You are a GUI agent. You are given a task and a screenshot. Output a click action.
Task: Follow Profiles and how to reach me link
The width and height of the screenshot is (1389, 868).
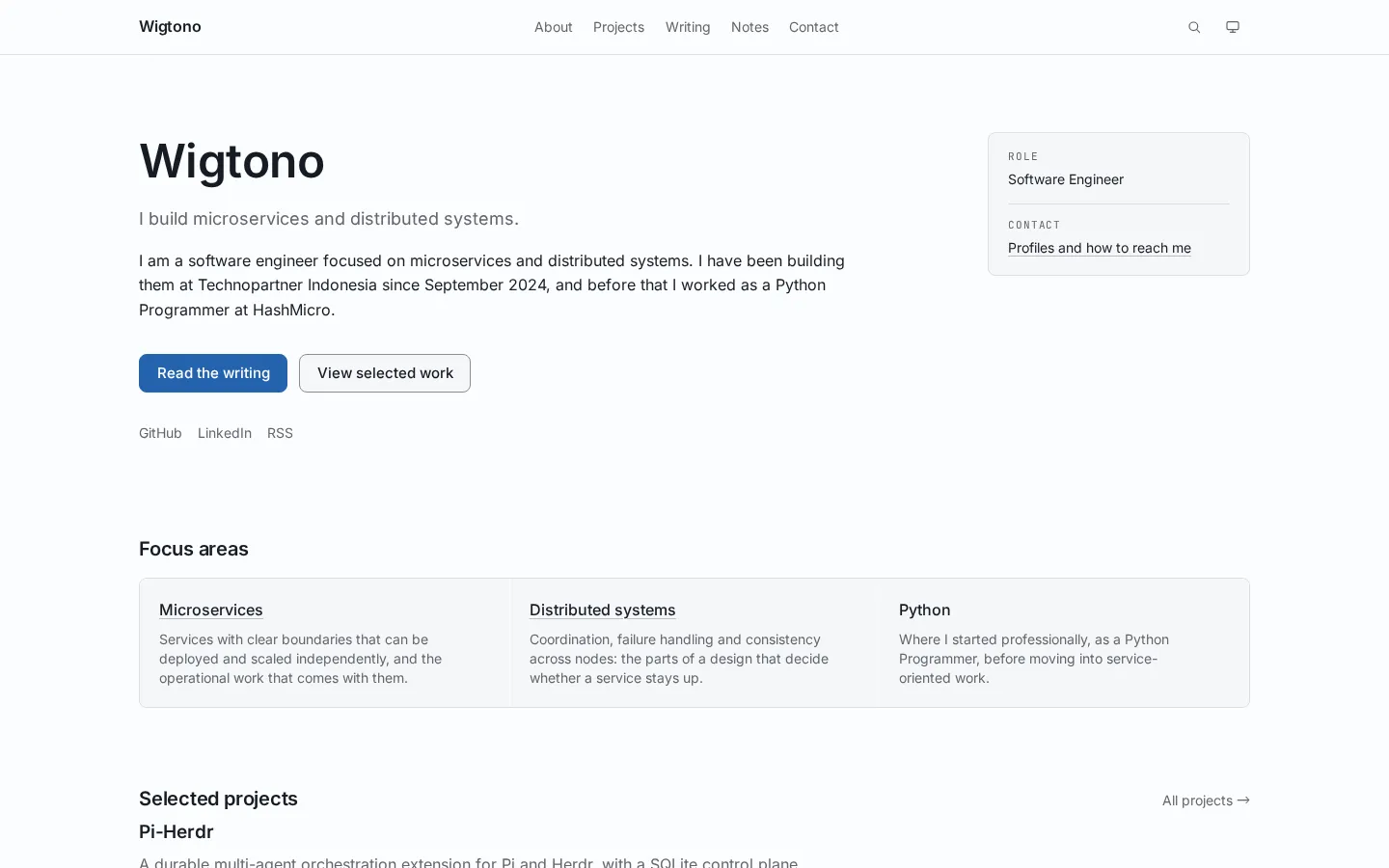pyautogui.click(x=1100, y=248)
